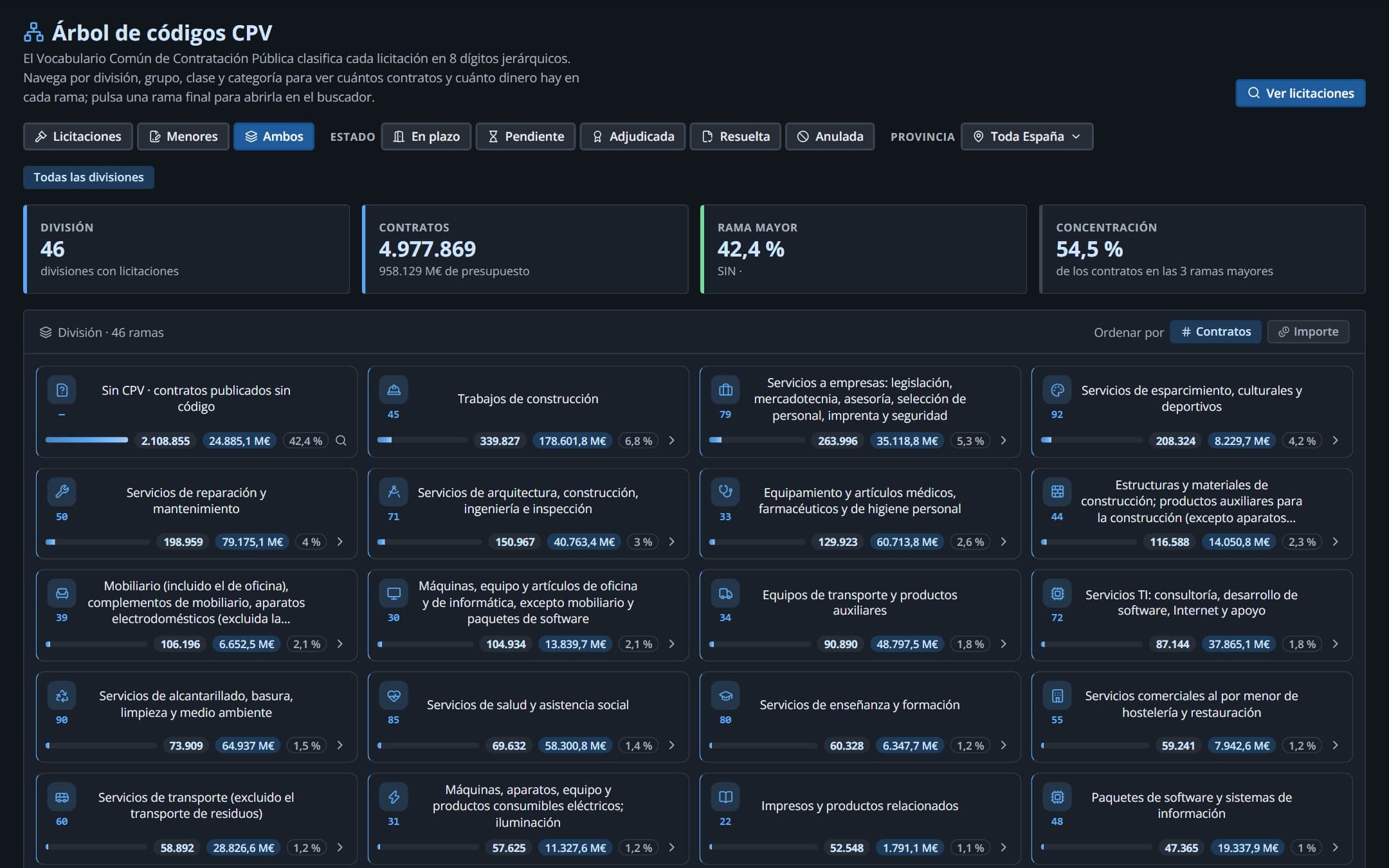The width and height of the screenshot is (1389, 868).
Task: Click the lightning bolt icon for division 31
Action: point(394,797)
